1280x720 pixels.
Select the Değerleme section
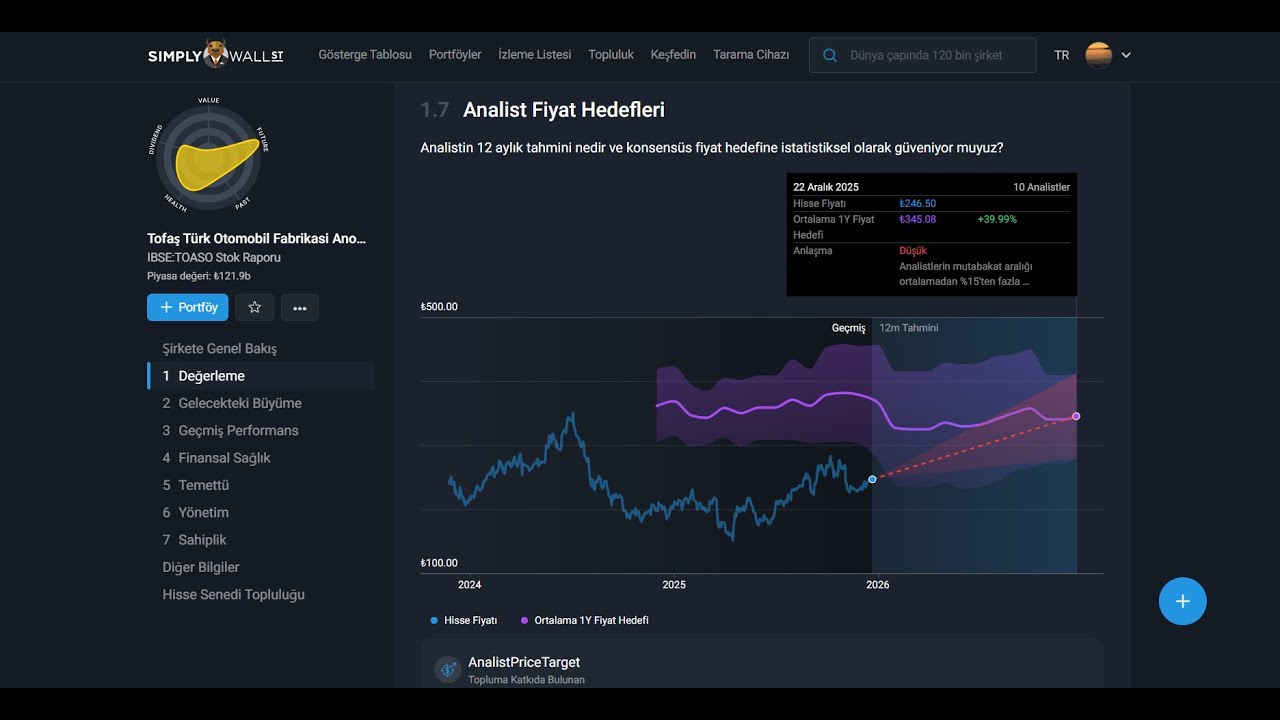pyautogui.click(x=261, y=376)
